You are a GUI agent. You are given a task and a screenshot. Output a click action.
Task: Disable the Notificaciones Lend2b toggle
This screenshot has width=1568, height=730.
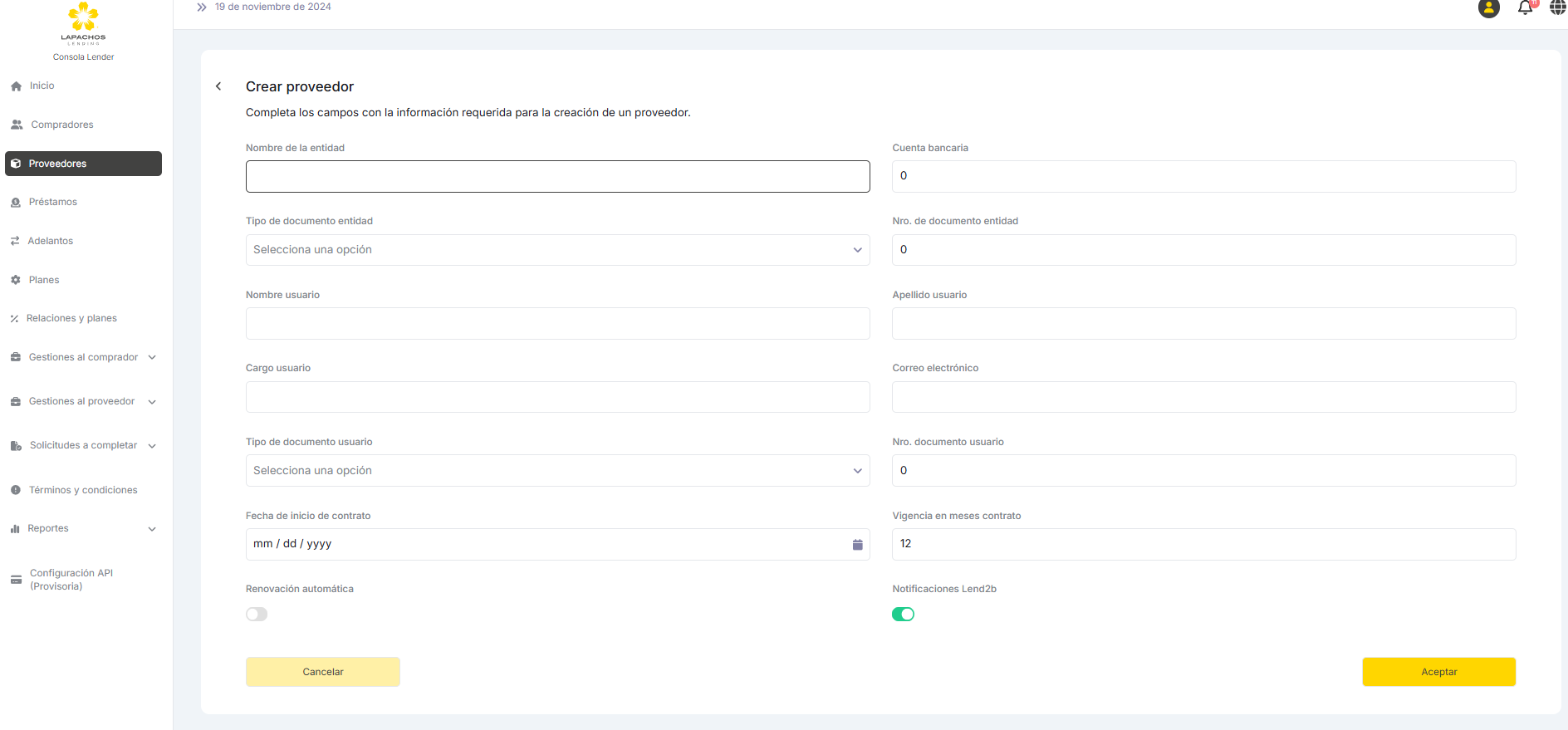903,615
